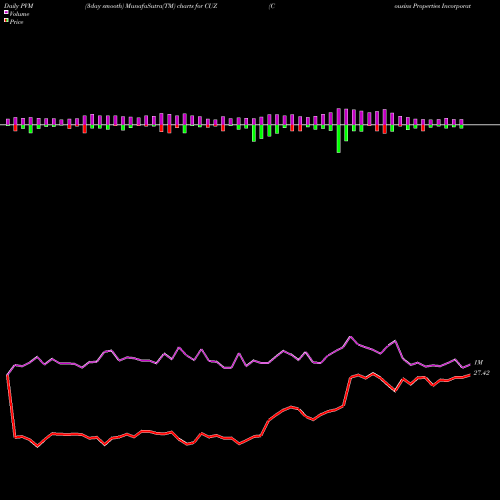The height and width of the screenshot is (500, 500).
Task: Click the 1M volume value label
Action: click(478, 362)
